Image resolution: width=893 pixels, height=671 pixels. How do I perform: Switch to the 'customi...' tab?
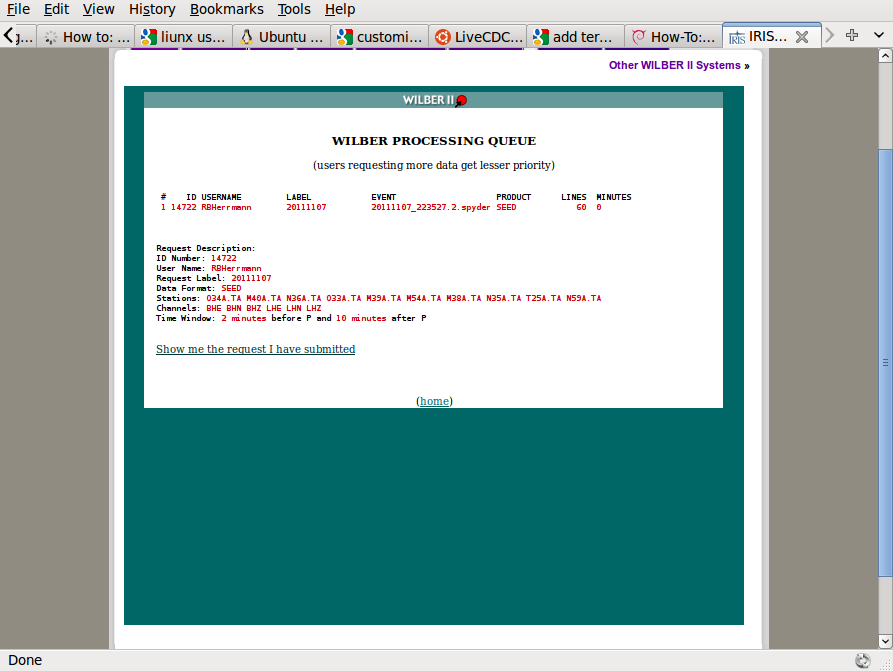click(380, 37)
